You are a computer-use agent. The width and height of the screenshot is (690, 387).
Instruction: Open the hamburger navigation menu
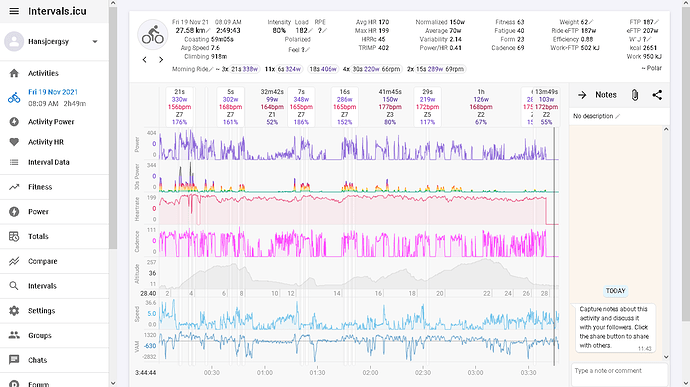click(14, 11)
